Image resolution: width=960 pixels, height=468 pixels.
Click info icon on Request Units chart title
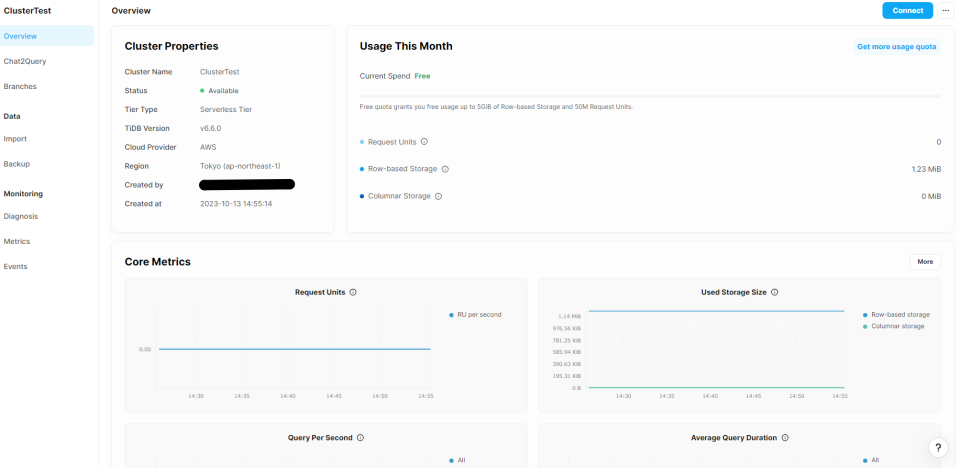(x=354, y=292)
